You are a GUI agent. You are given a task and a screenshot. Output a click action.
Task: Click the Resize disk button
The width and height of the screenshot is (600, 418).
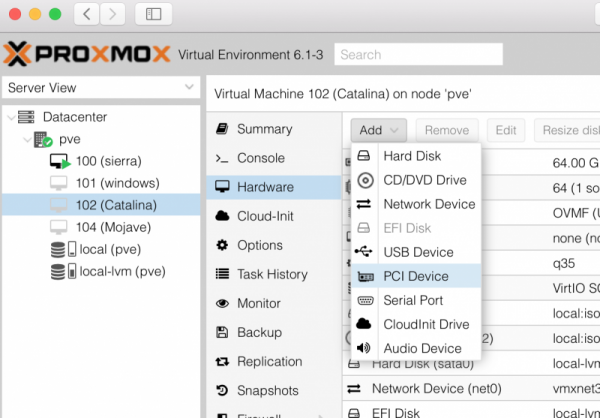click(567, 130)
